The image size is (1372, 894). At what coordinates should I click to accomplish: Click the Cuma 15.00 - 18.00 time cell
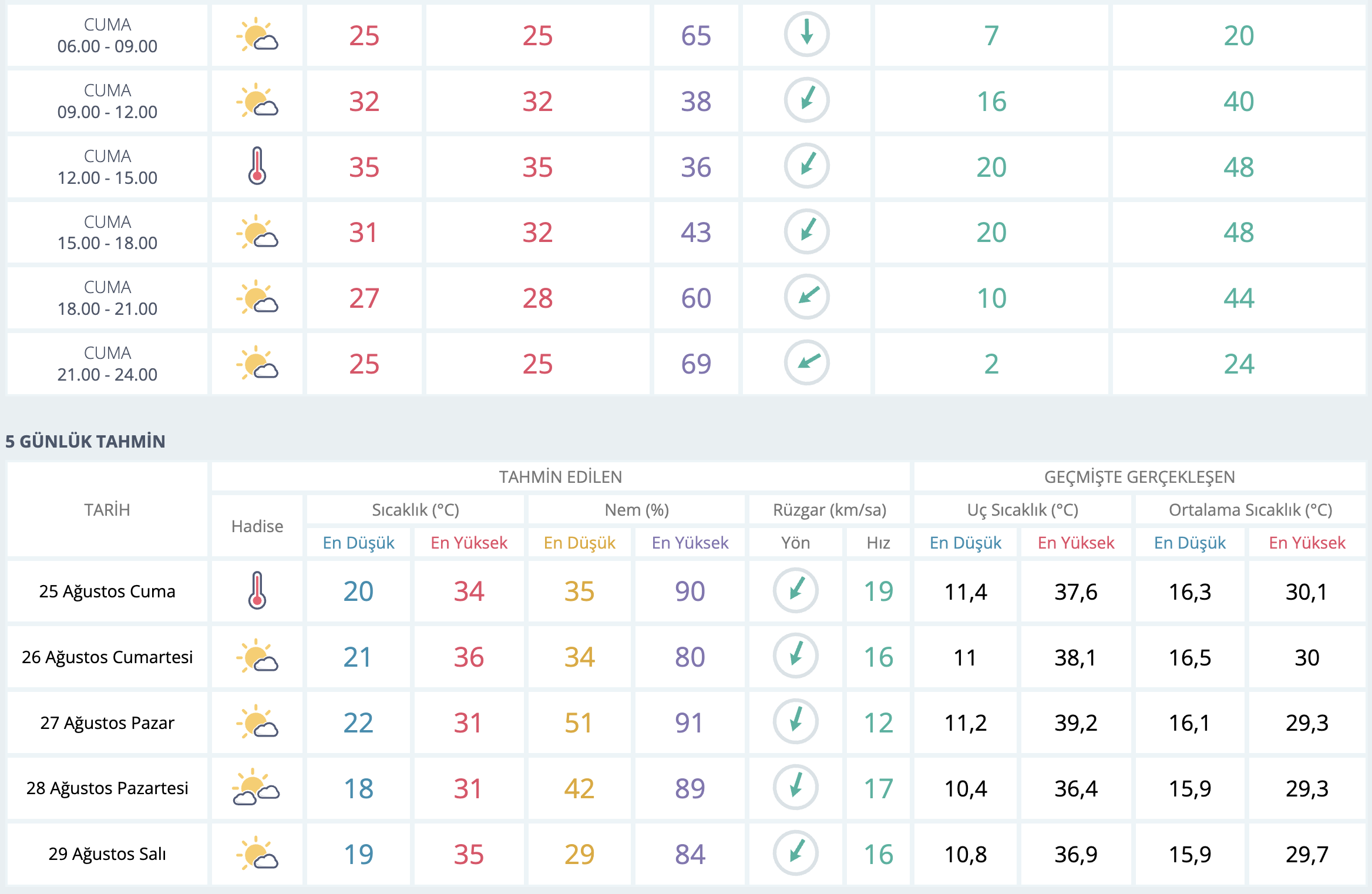point(107,232)
